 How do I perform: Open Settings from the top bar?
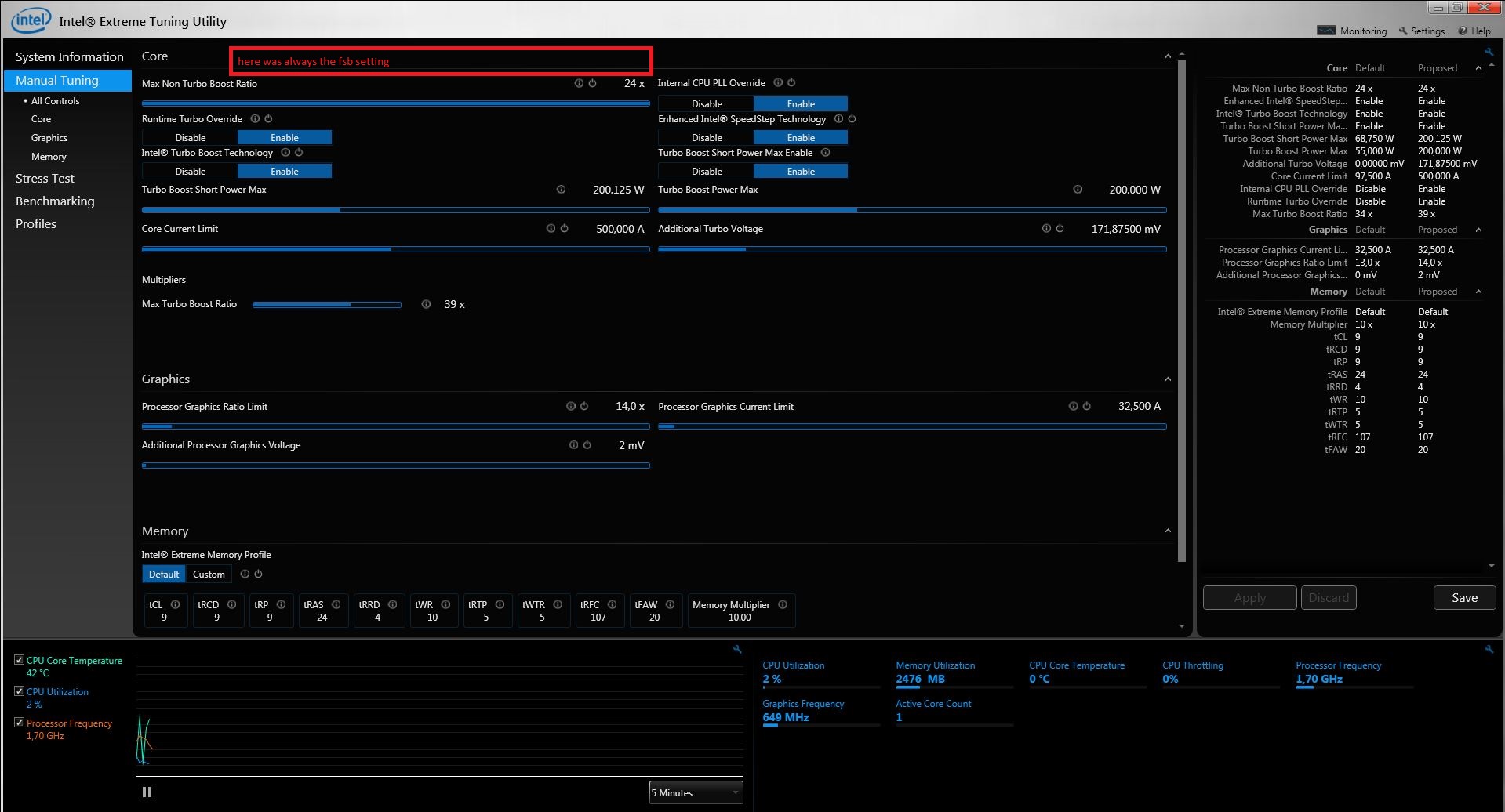(x=1422, y=31)
